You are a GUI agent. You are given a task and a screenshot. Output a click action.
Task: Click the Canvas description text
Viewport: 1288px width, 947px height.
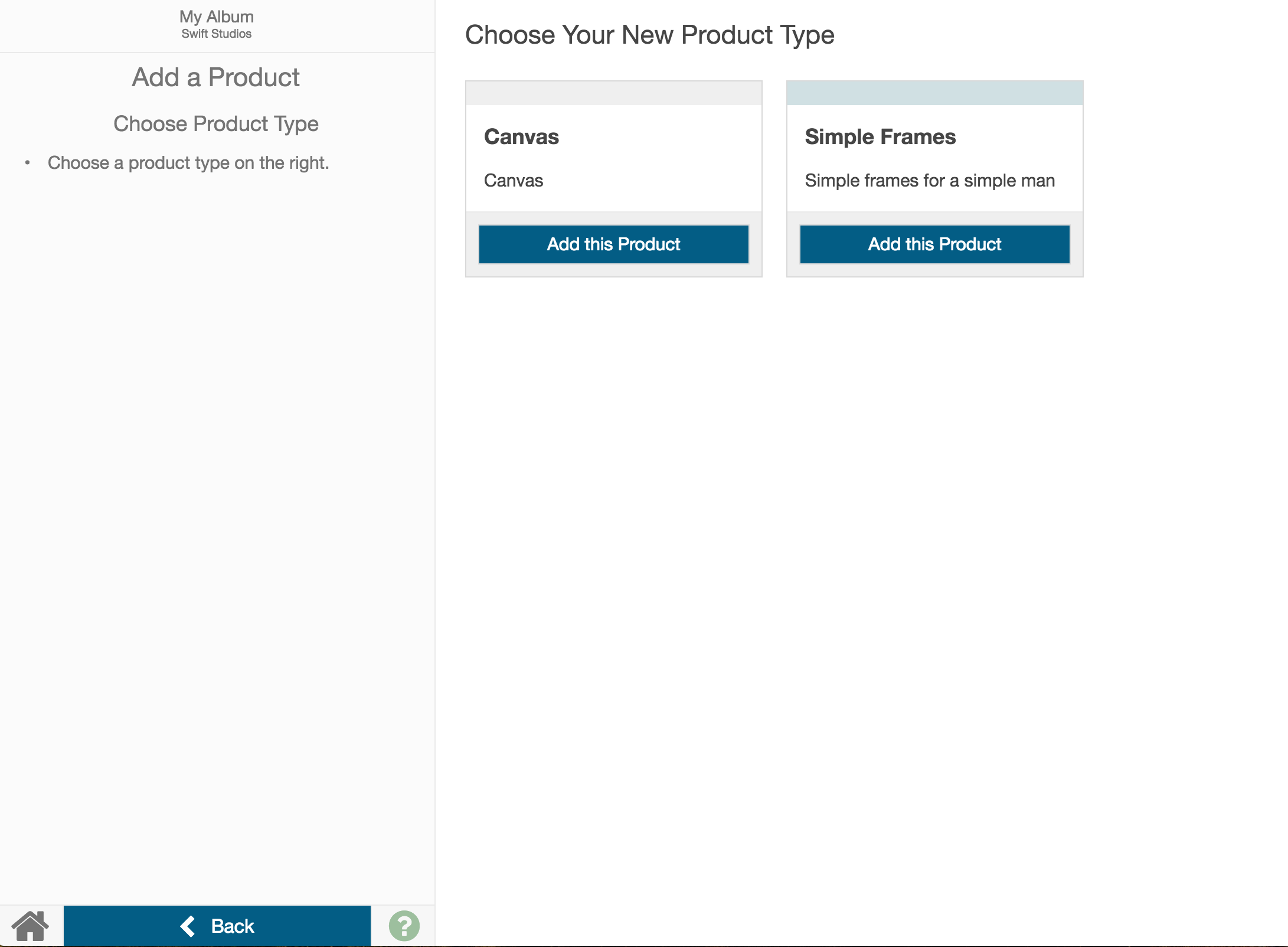coord(514,180)
